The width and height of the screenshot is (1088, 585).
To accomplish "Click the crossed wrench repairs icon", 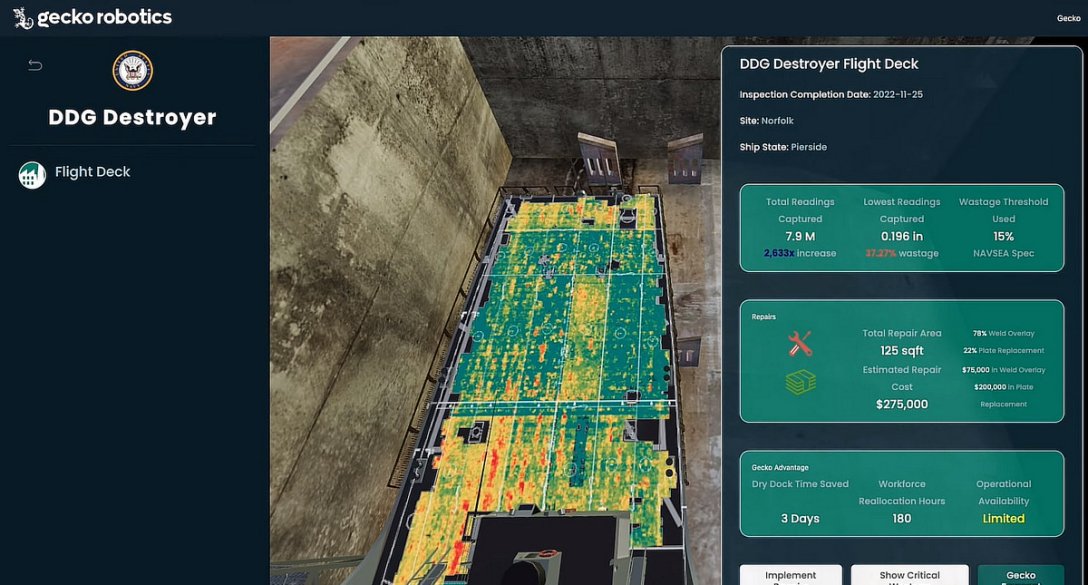I will pos(800,345).
